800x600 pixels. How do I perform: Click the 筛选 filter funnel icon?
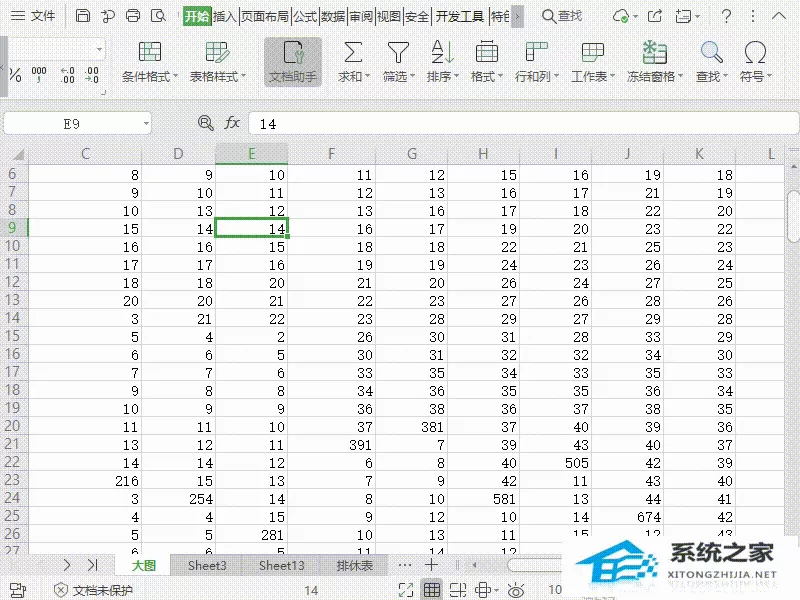(398, 52)
